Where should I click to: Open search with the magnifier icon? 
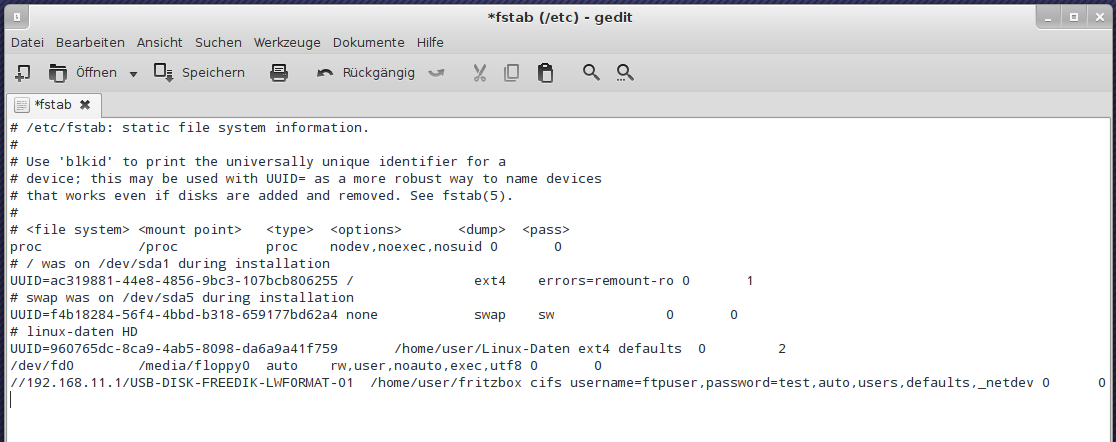click(x=592, y=73)
